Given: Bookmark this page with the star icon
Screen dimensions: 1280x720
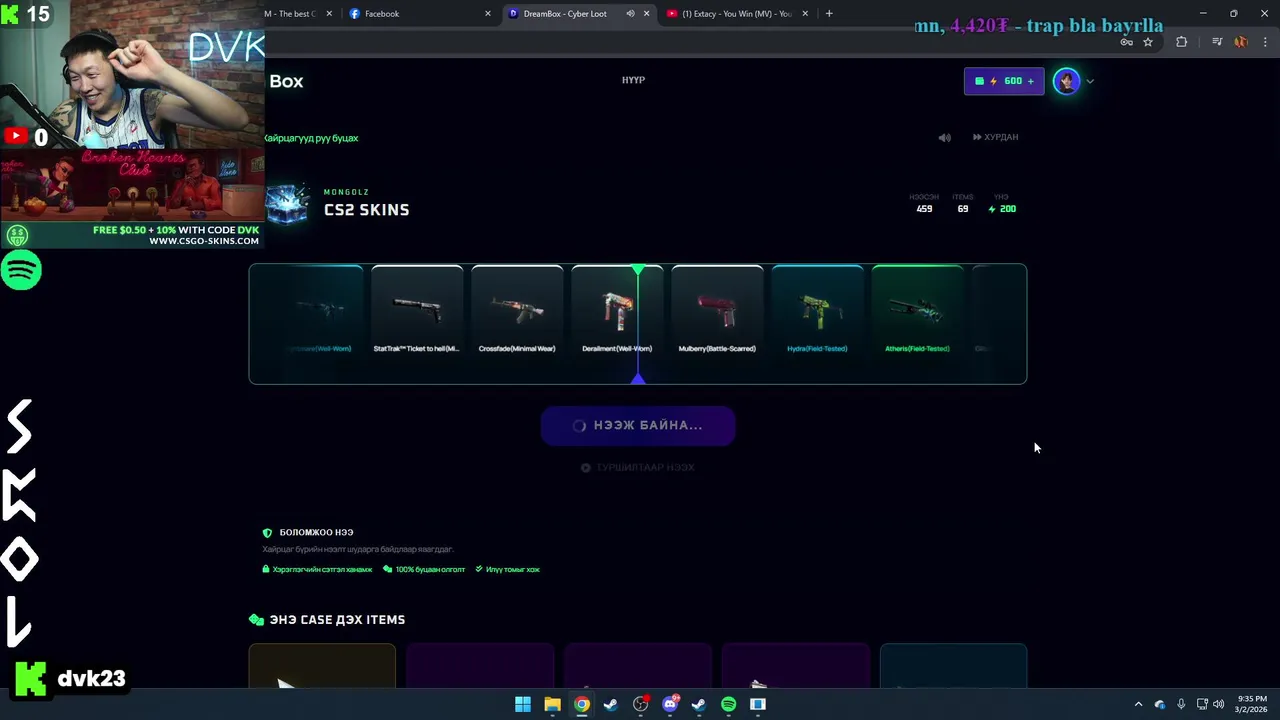Looking at the screenshot, I should click(1148, 42).
